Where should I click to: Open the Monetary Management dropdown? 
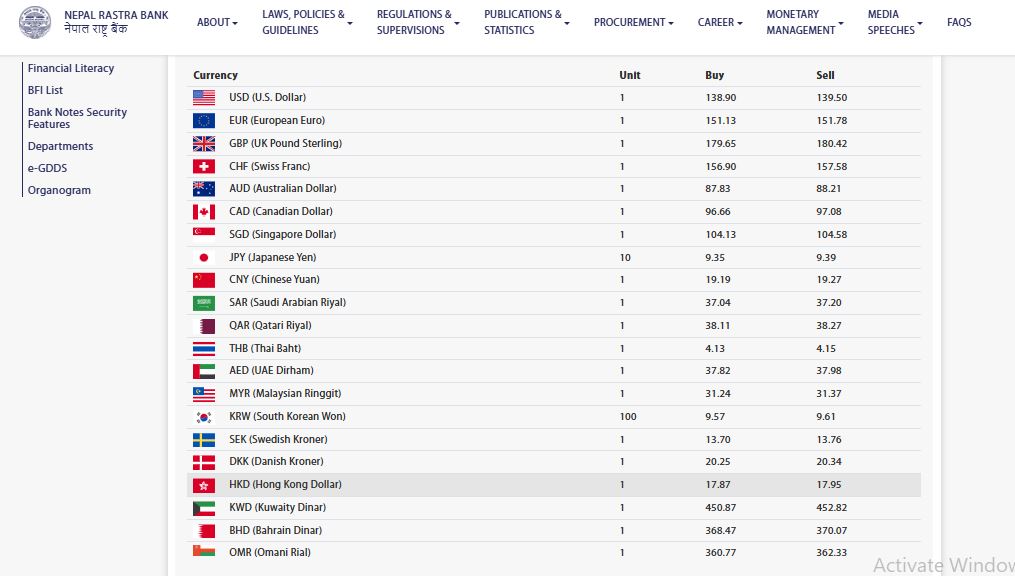click(805, 22)
